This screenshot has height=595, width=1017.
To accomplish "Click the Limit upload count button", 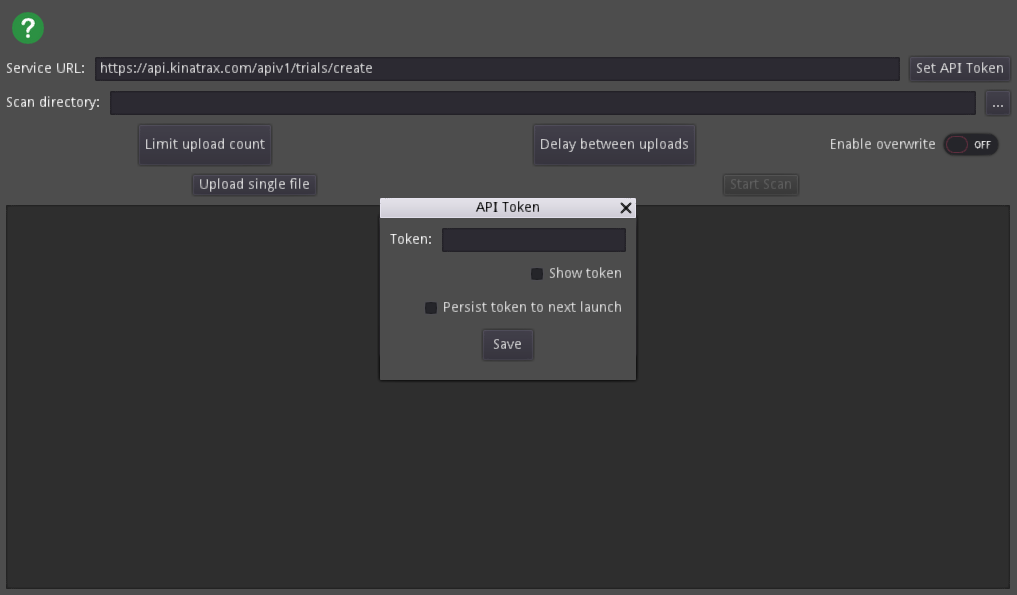I will coord(205,144).
